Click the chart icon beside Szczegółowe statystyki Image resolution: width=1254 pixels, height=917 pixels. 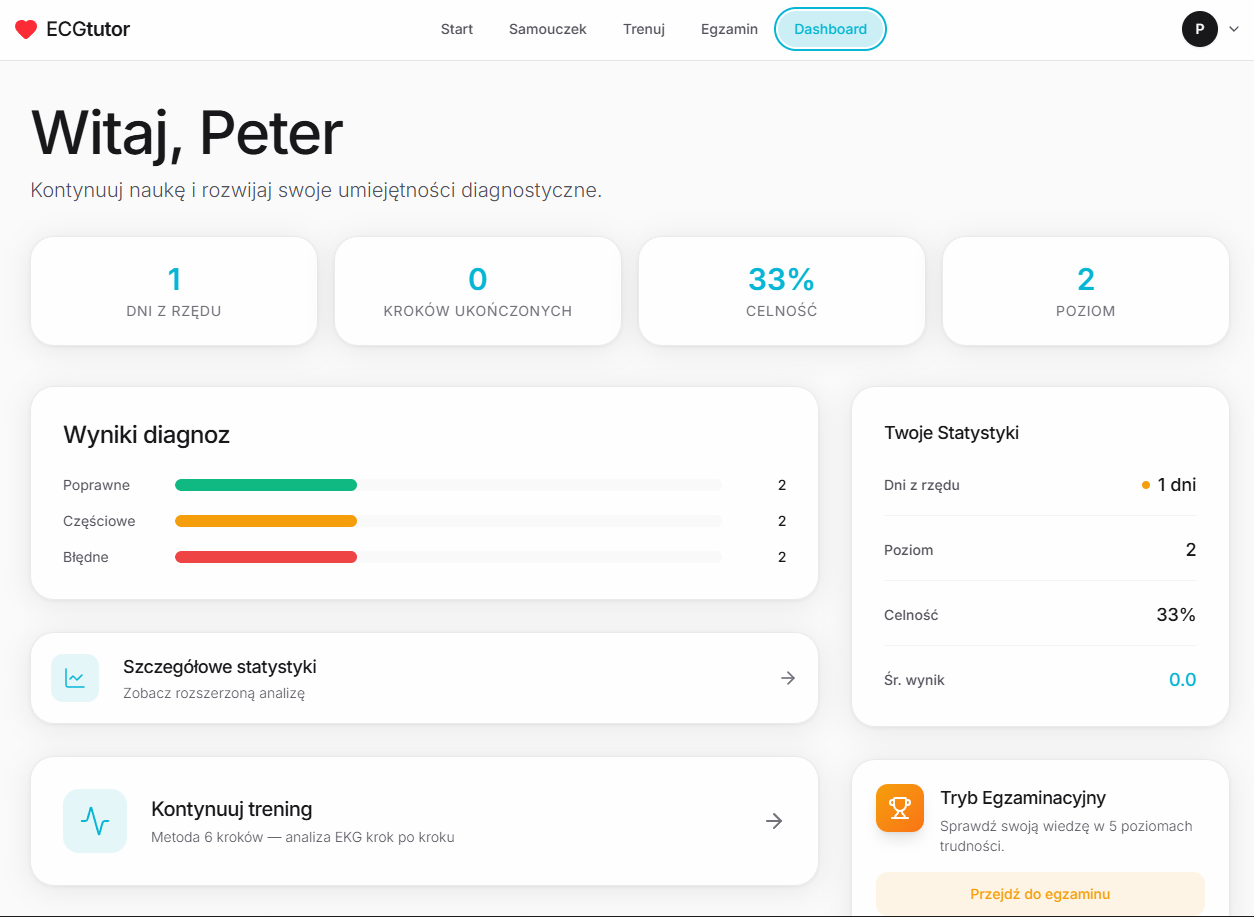75,678
